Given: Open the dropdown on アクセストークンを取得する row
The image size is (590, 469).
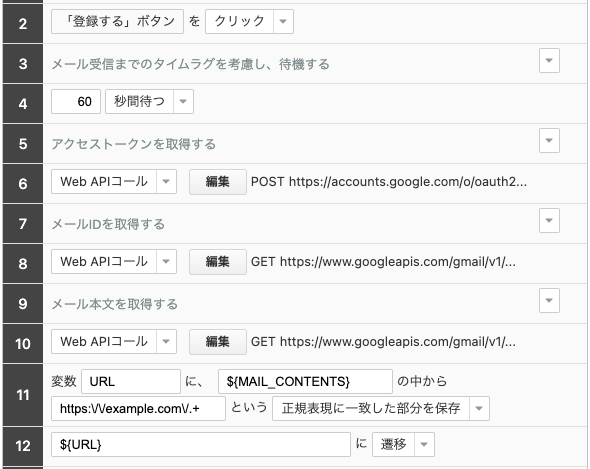Looking at the screenshot, I should pos(549,140).
